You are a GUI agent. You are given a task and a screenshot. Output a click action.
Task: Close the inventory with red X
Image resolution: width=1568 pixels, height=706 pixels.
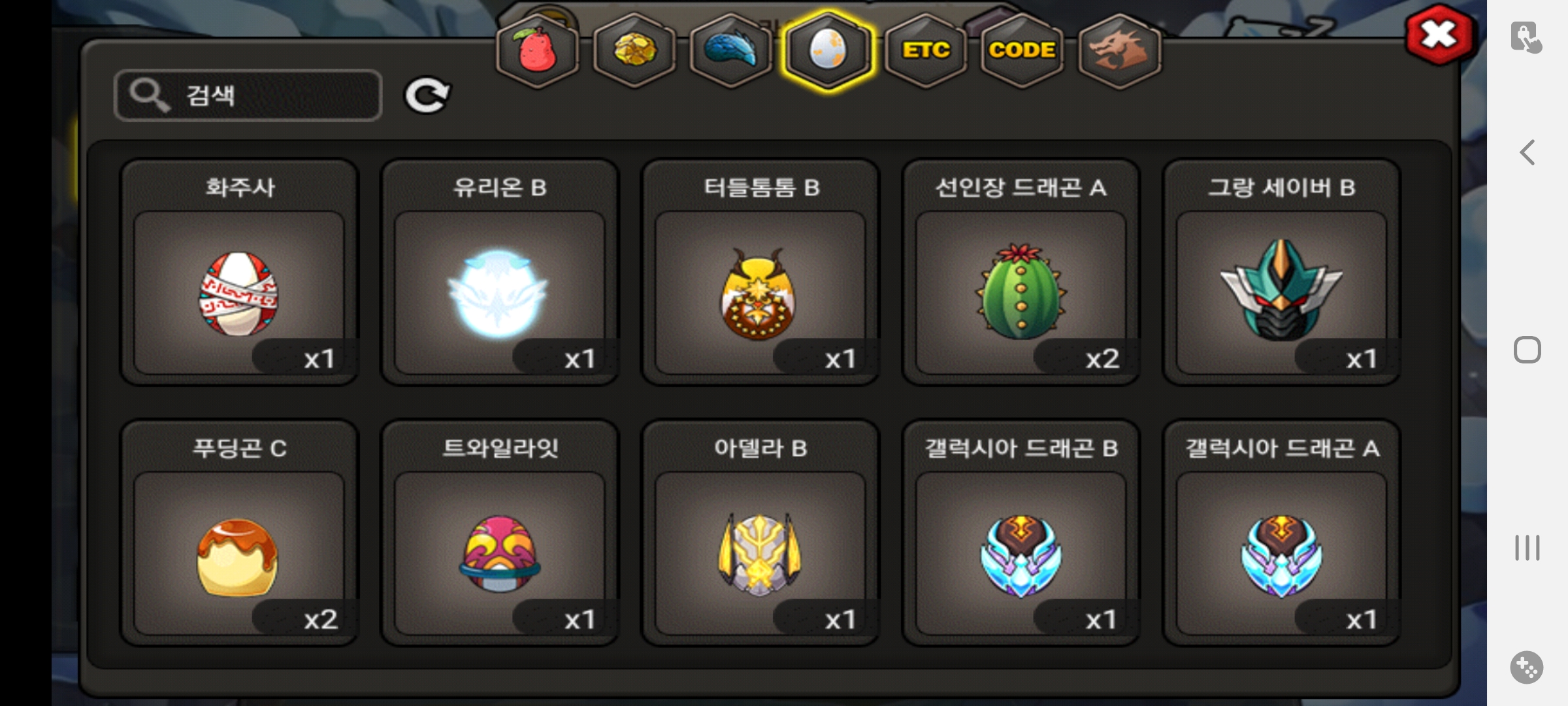(1439, 35)
